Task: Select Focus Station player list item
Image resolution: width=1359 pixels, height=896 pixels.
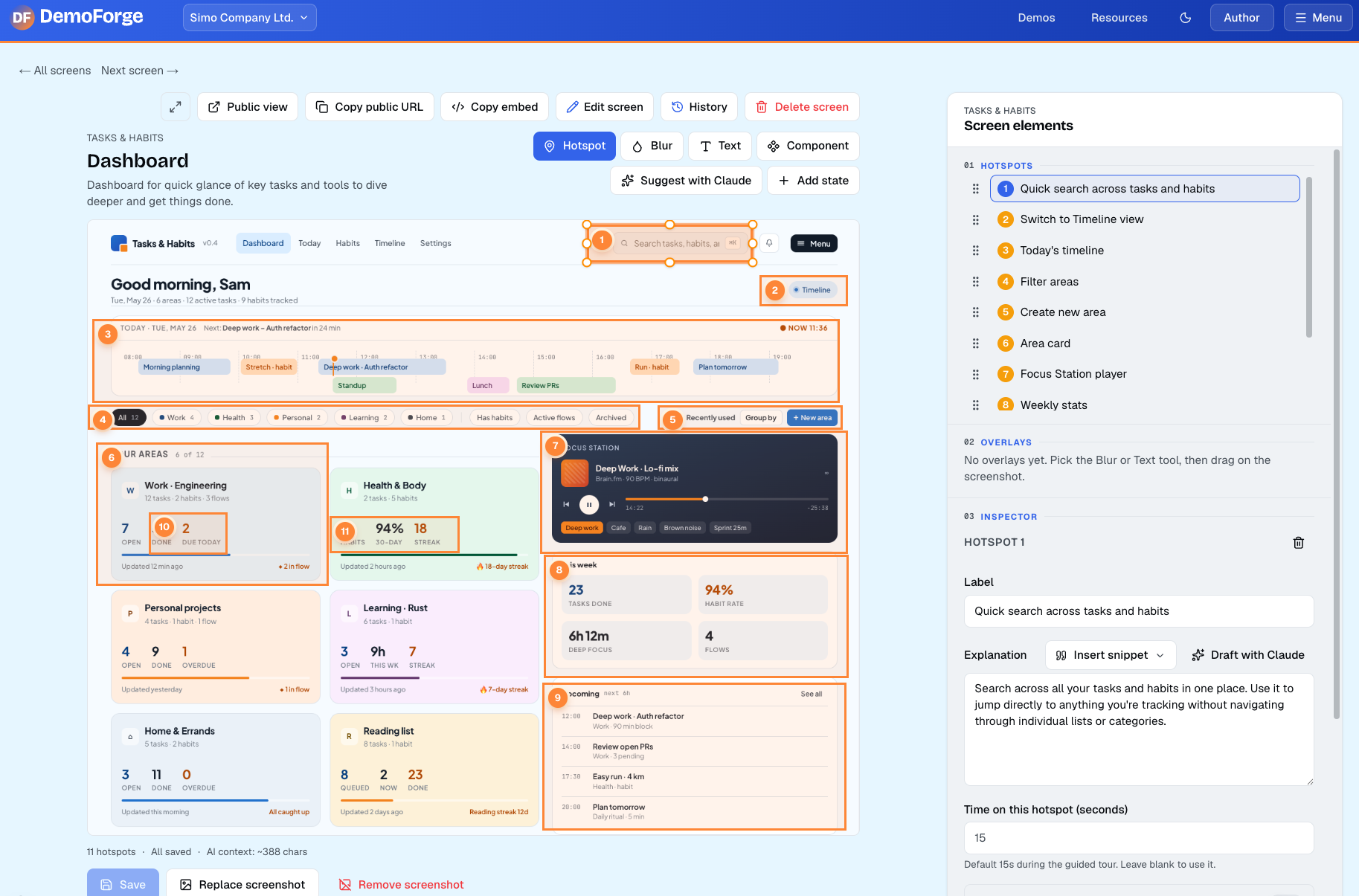Action: coord(1145,374)
